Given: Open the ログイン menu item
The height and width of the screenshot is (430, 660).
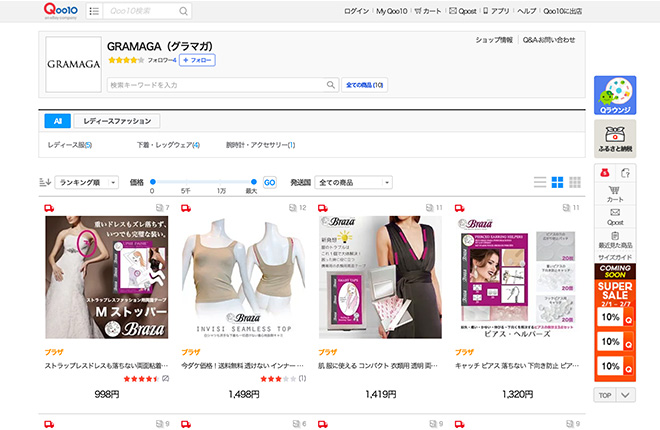Looking at the screenshot, I should [x=356, y=11].
